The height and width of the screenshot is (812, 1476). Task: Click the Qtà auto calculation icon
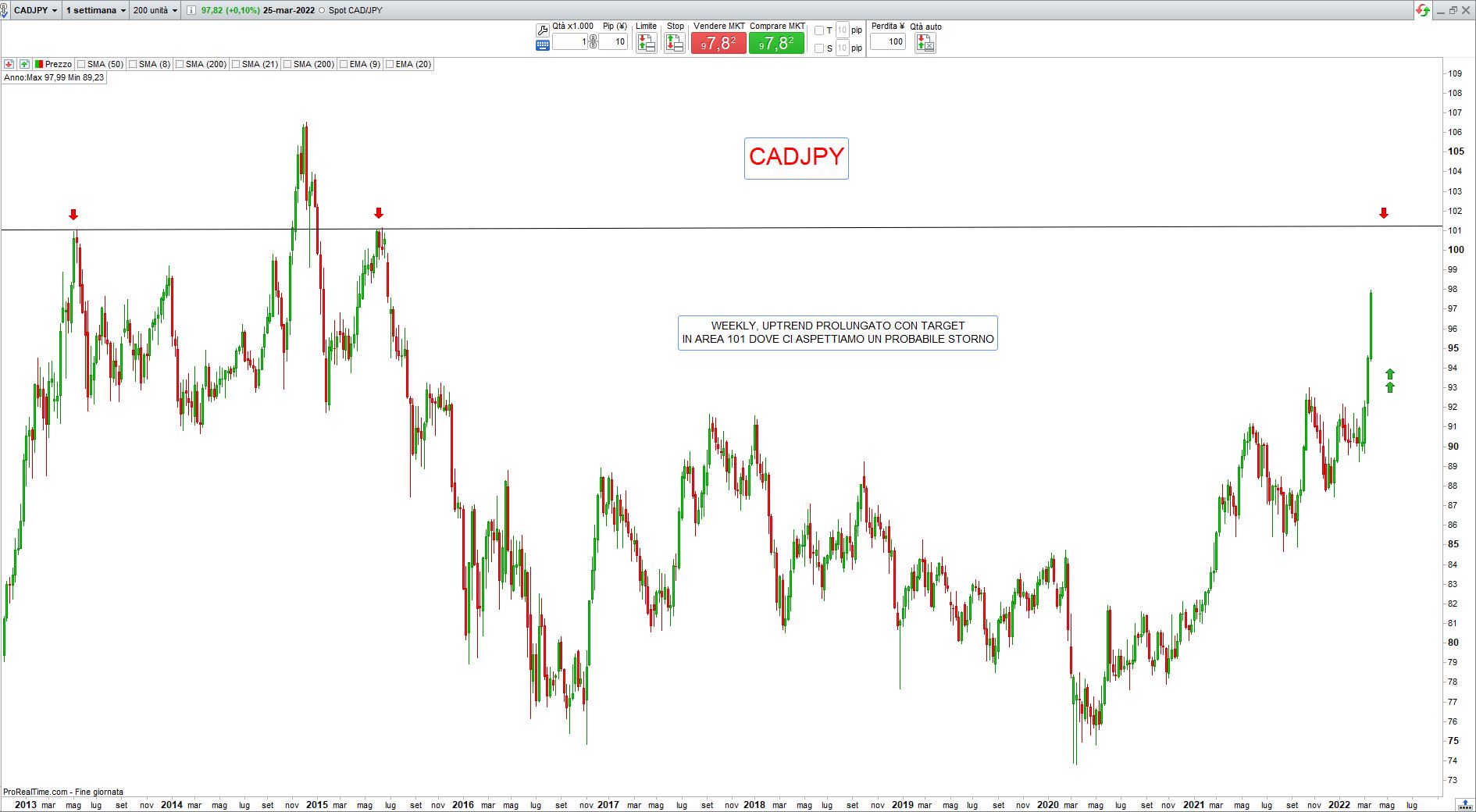(x=925, y=43)
